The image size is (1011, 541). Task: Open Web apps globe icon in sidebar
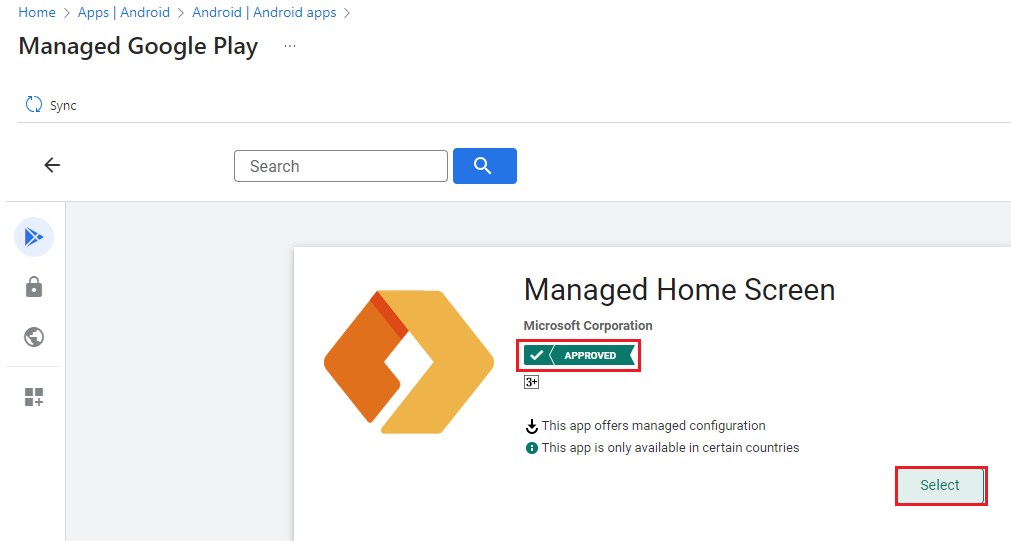point(34,337)
